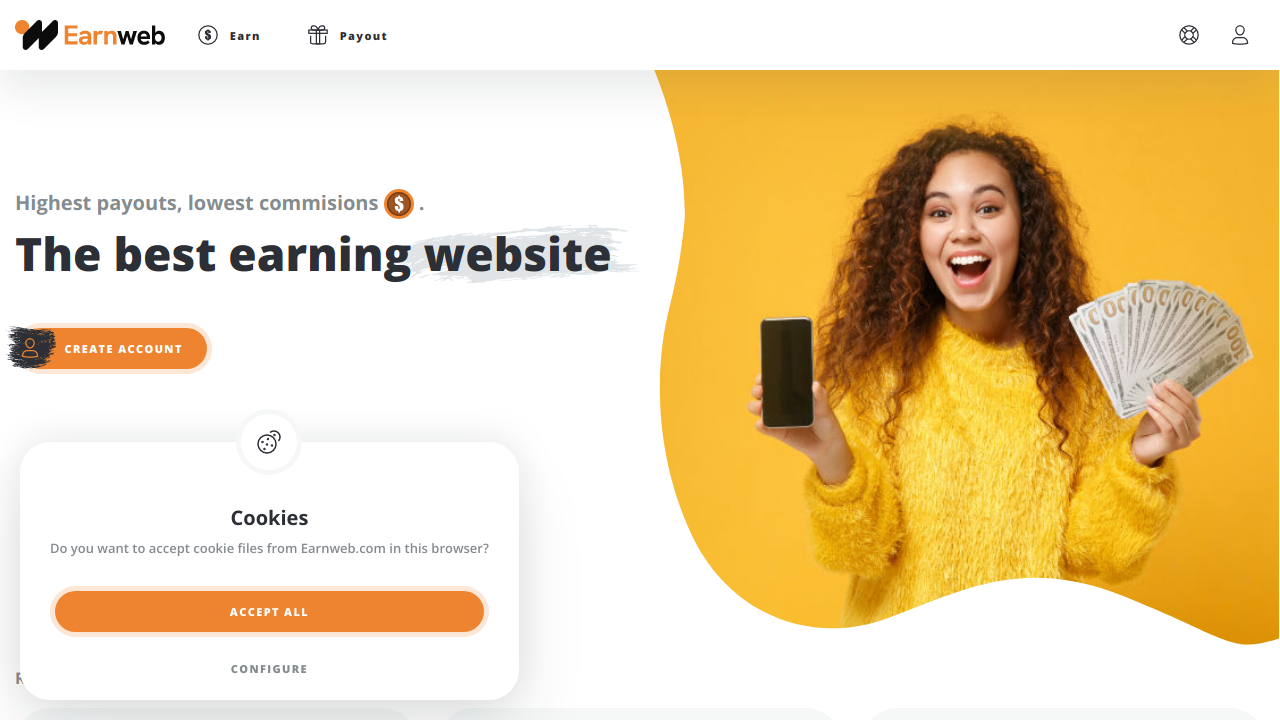Click the Cookies dialog heading
This screenshot has height=720, width=1280.
[269, 518]
